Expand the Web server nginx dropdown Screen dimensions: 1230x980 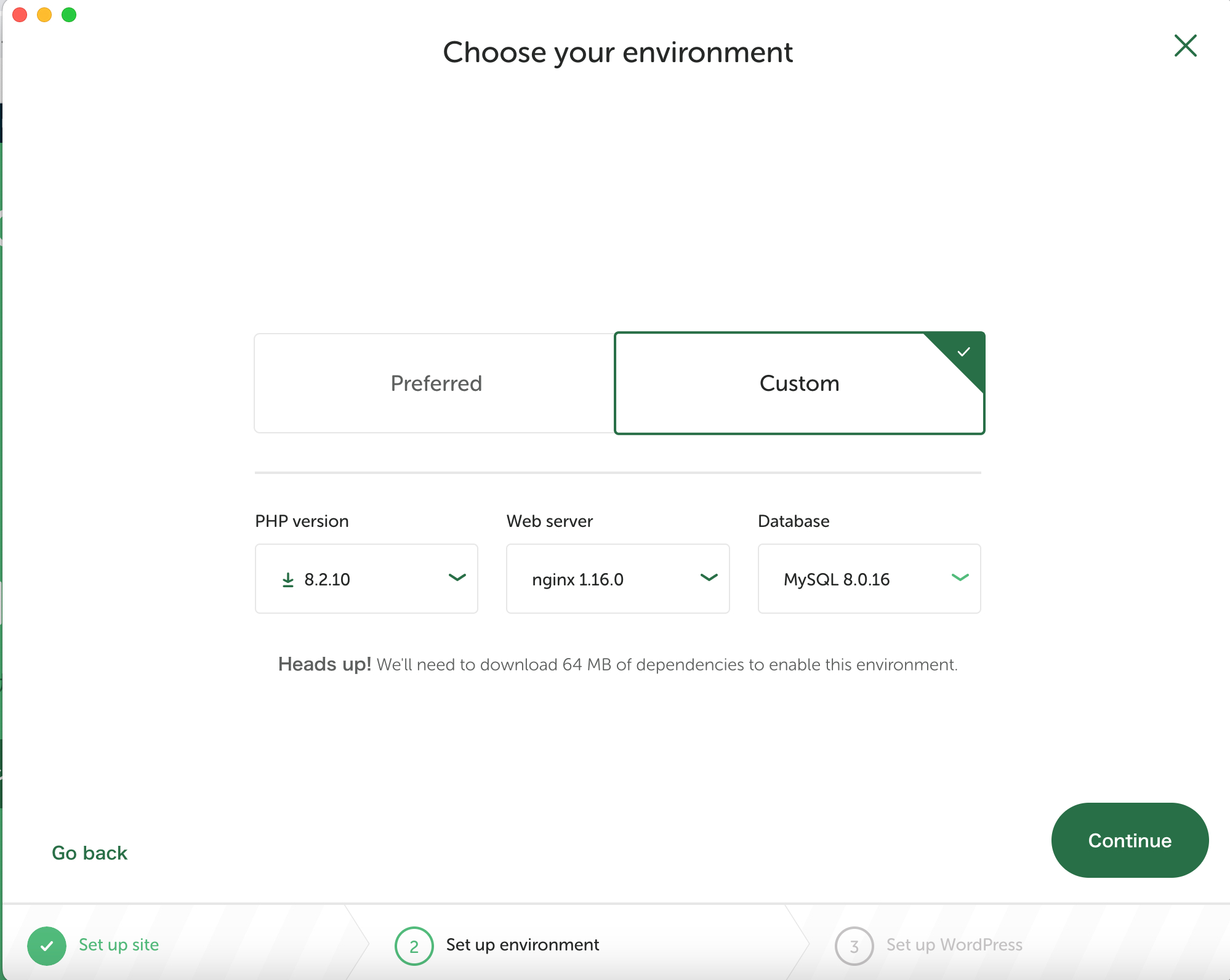pos(617,579)
